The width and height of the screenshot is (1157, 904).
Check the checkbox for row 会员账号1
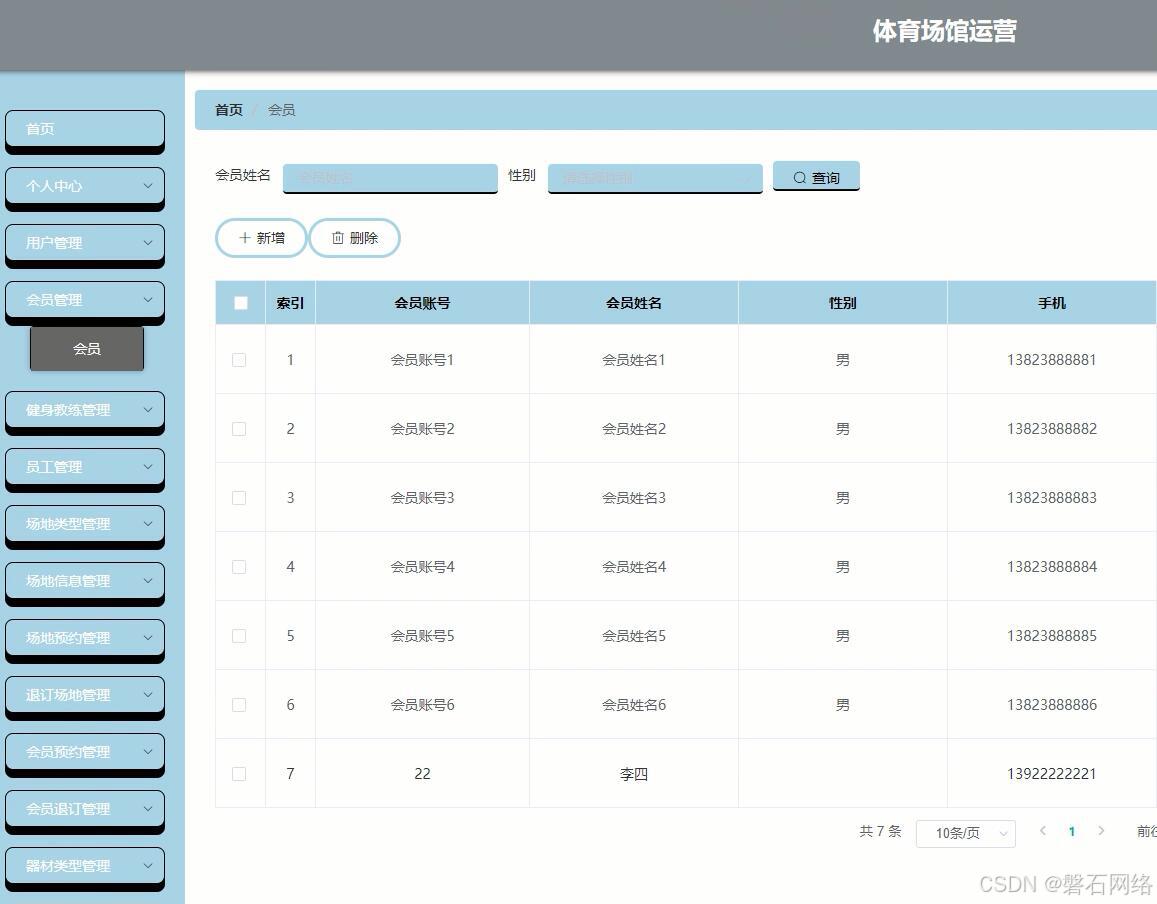click(239, 360)
